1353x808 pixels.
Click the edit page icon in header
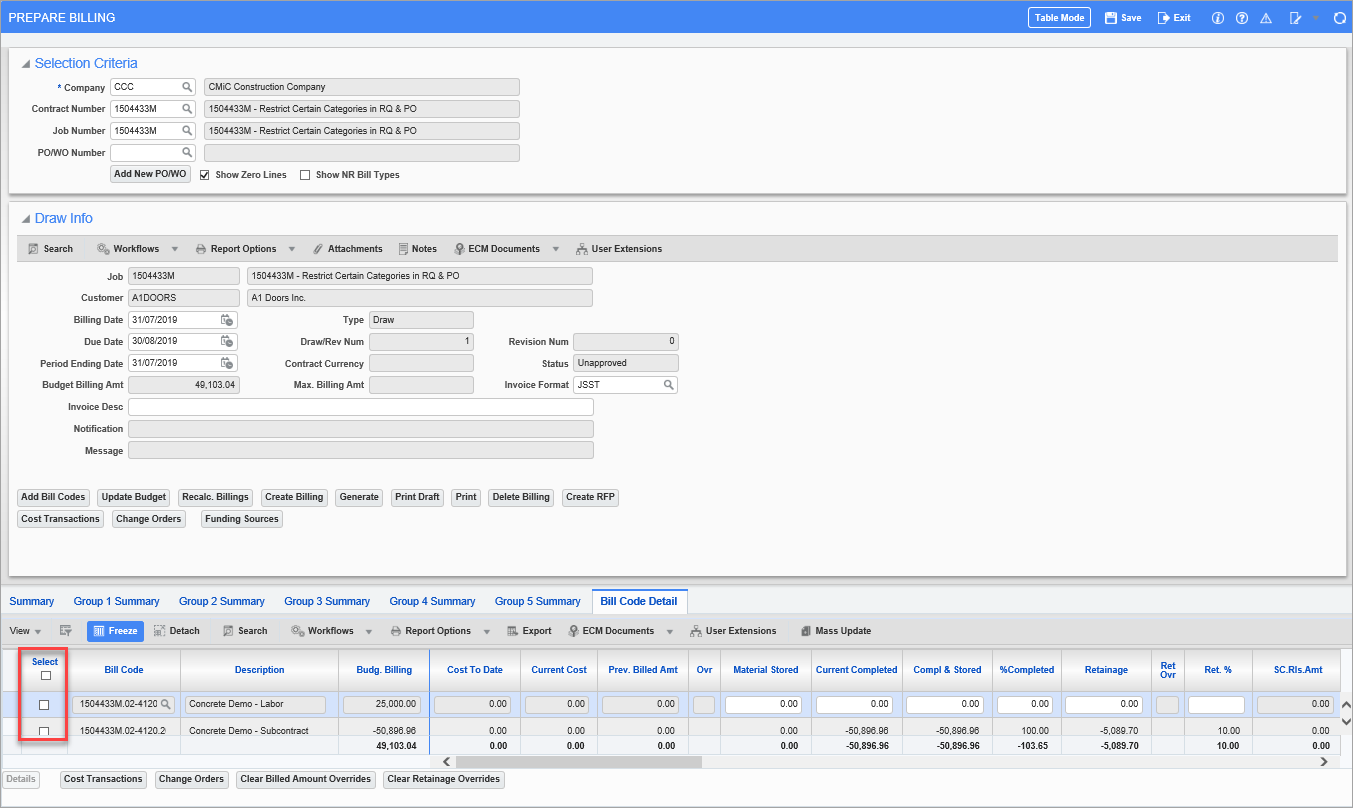click(x=1296, y=18)
